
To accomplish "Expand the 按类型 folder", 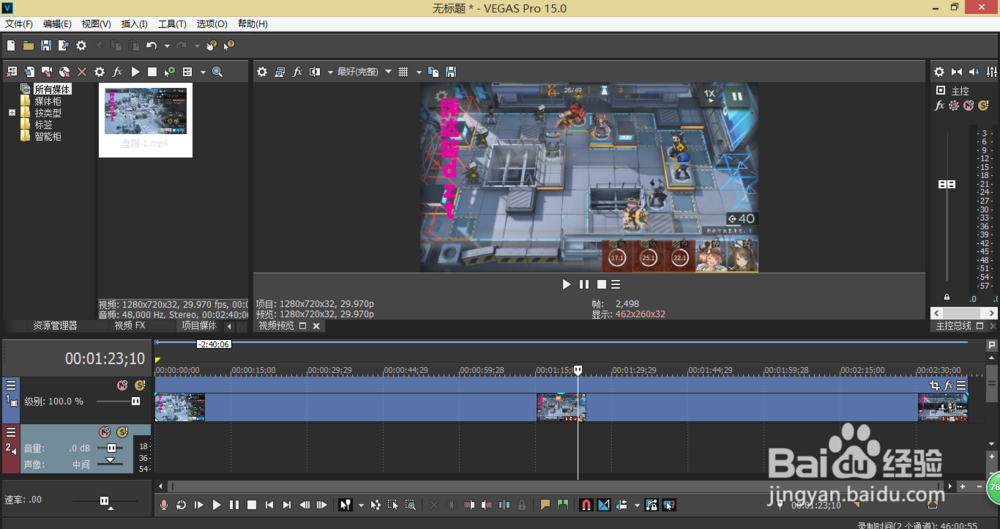I will [11, 113].
